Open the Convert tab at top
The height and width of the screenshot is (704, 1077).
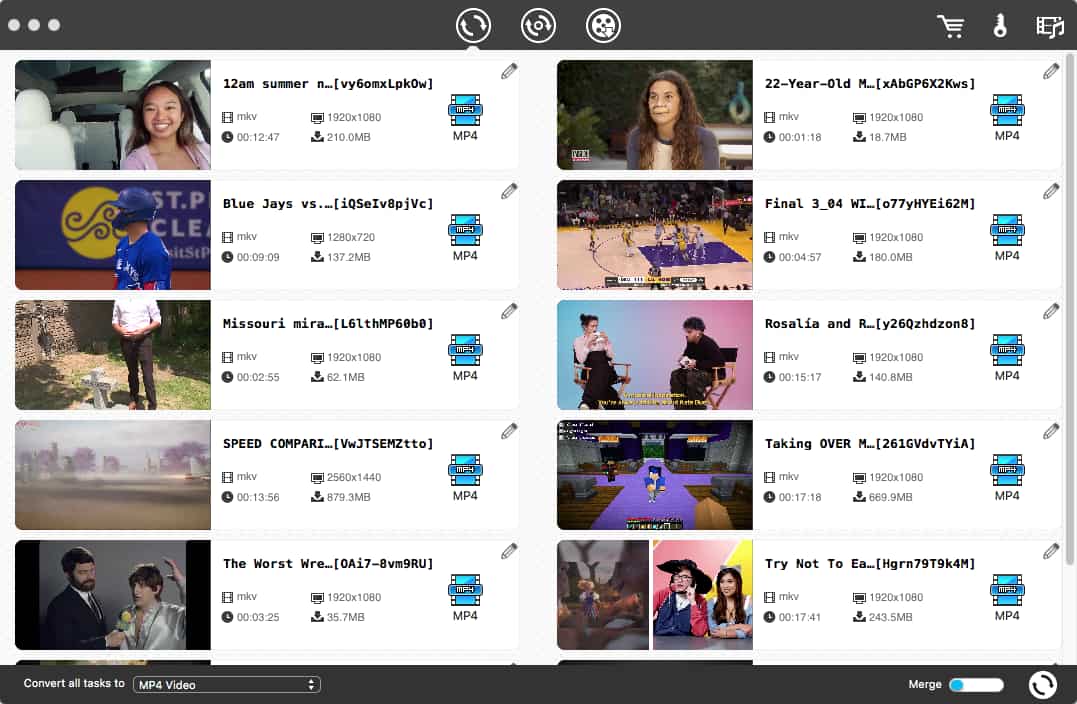473,26
